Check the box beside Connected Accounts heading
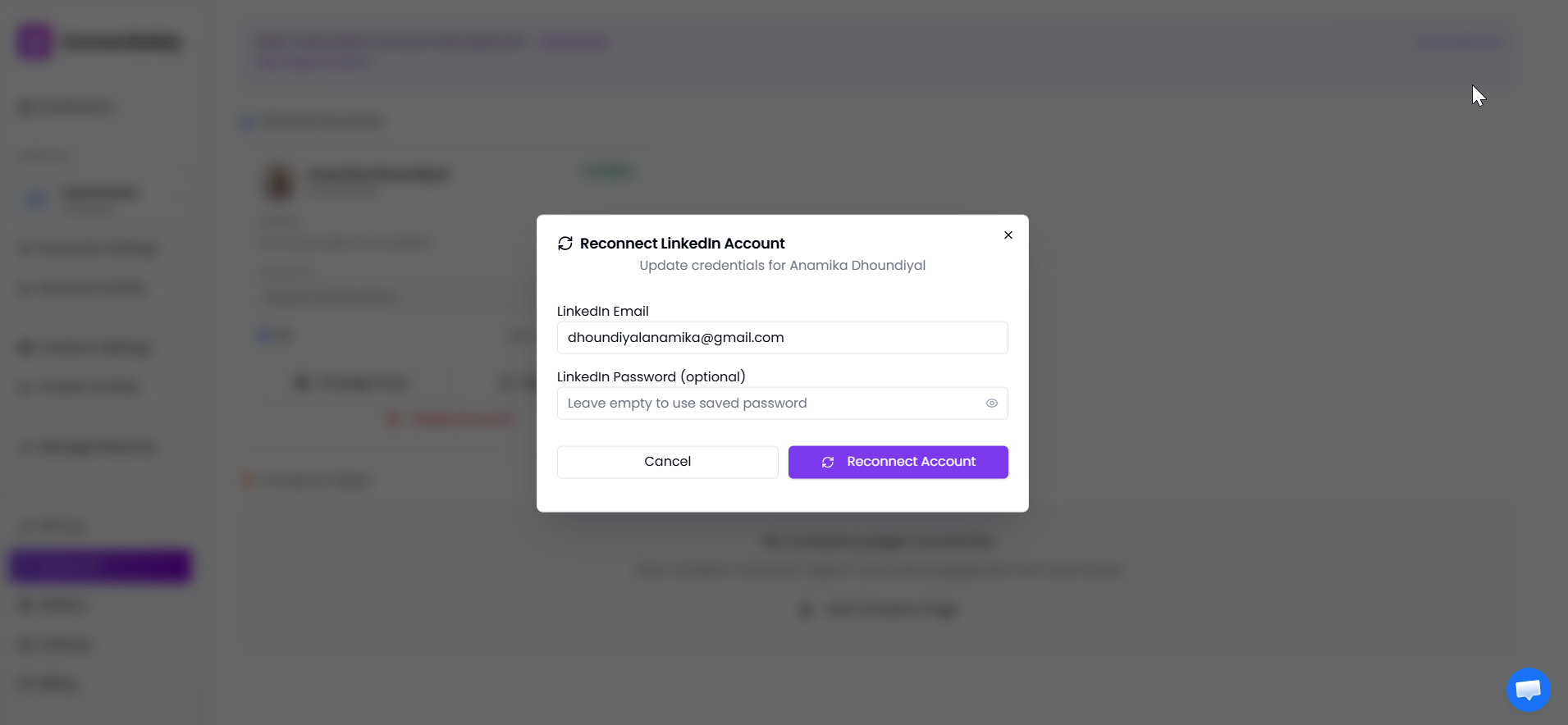Screen dimensions: 1568x725 247,121
